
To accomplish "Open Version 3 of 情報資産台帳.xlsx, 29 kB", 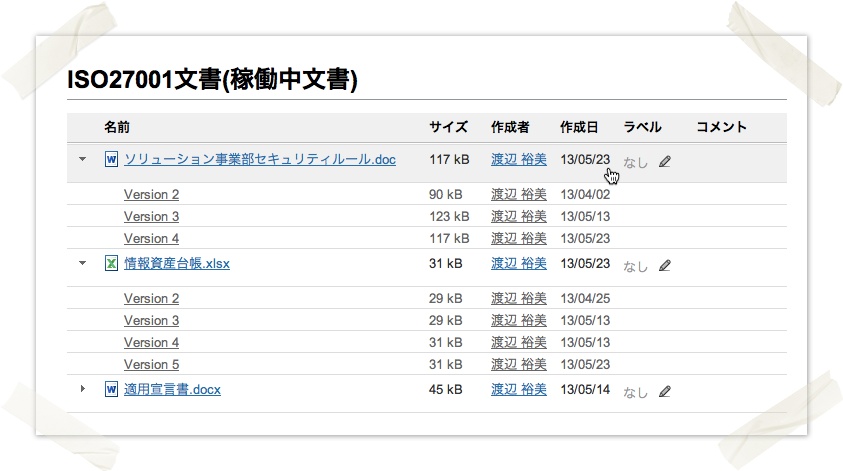I will click(x=151, y=320).
